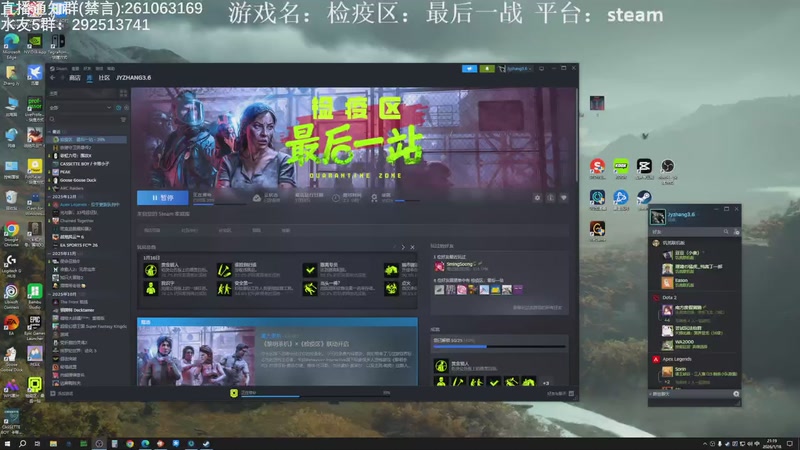Screen dimensions: 800x450
Task: Click the achievements progress icon by the banner
Action: pos(374,198)
